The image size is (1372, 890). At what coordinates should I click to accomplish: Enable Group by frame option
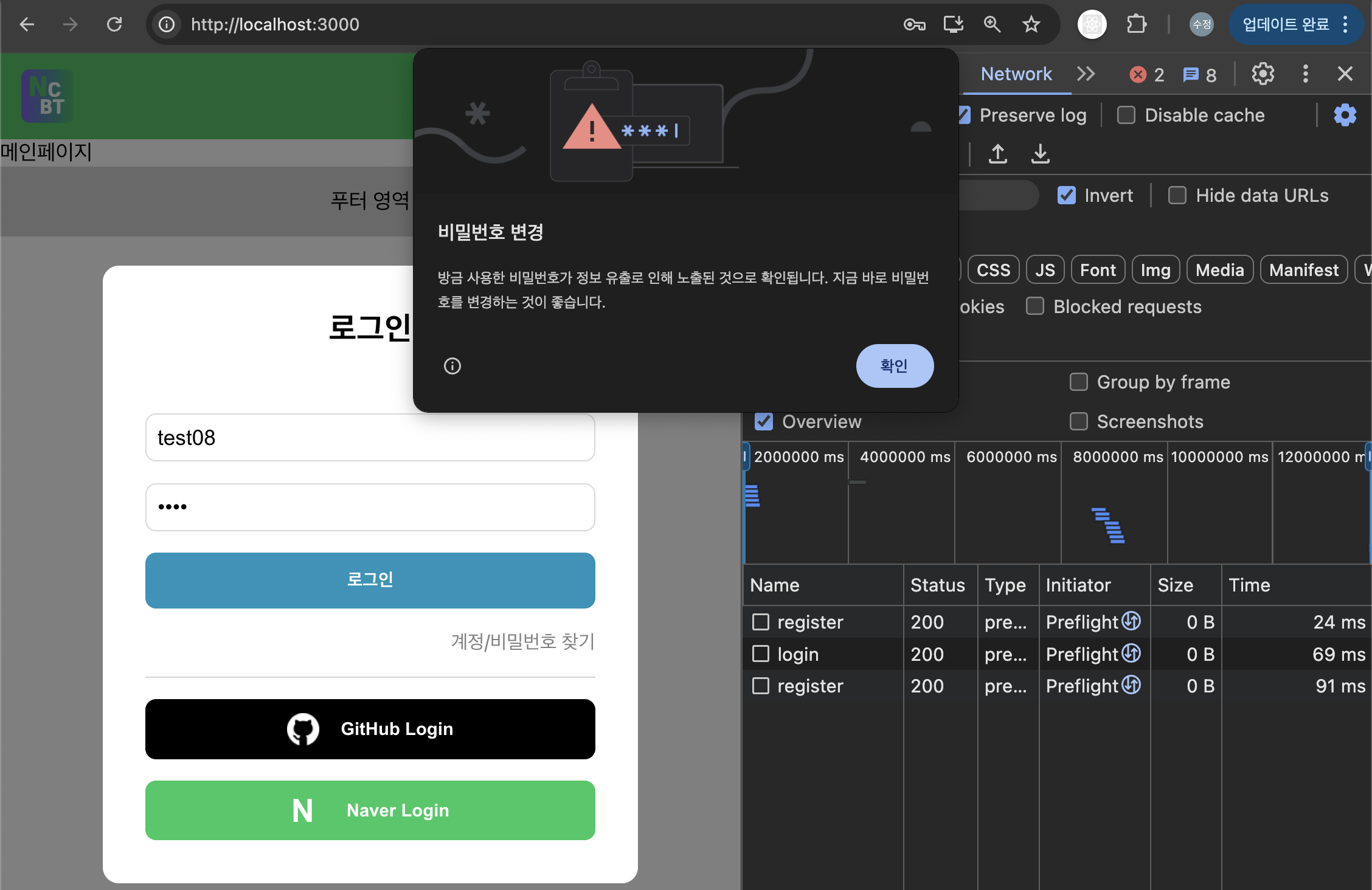click(x=1079, y=382)
